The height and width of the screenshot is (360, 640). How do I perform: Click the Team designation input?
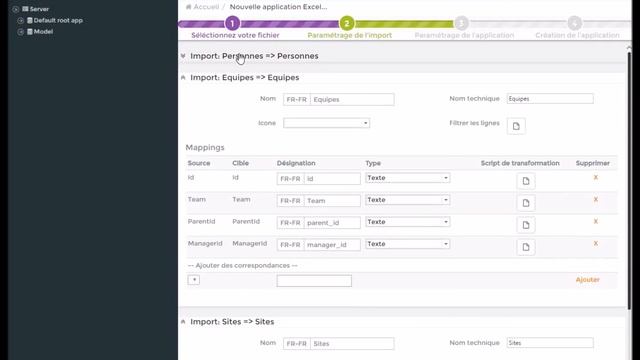[x=332, y=201]
